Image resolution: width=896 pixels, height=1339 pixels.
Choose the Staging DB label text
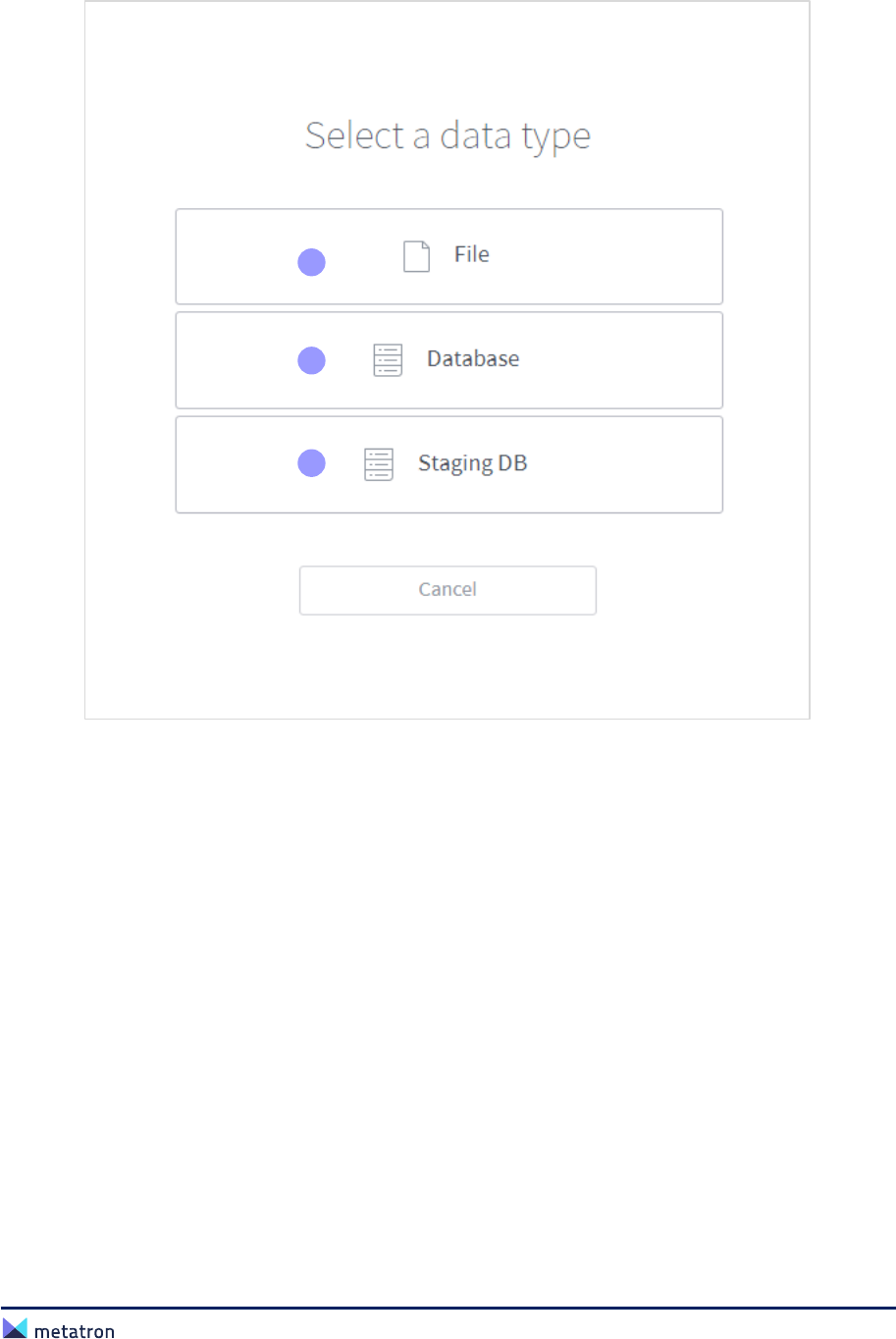(x=472, y=463)
